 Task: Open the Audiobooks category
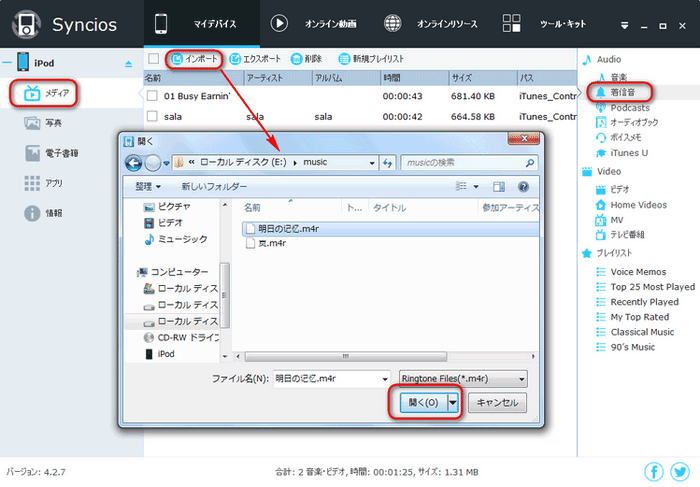(x=627, y=122)
